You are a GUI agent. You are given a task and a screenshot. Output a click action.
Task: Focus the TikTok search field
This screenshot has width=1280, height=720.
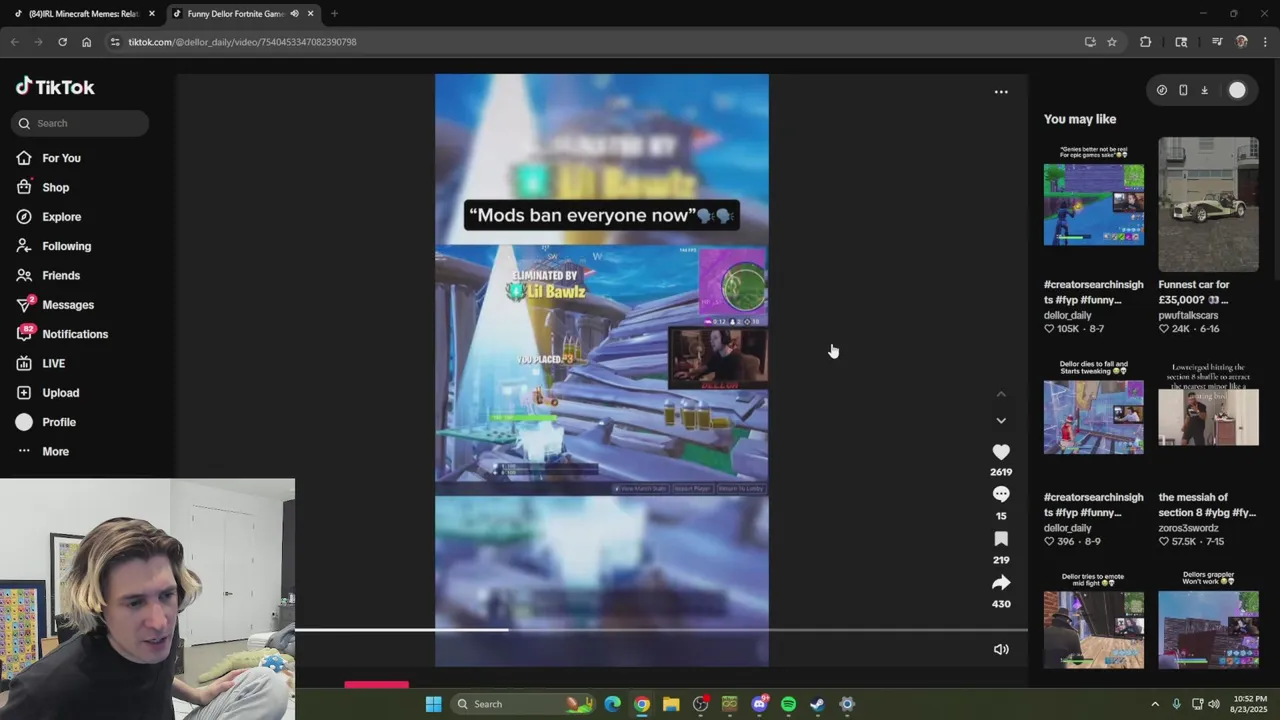coord(81,123)
